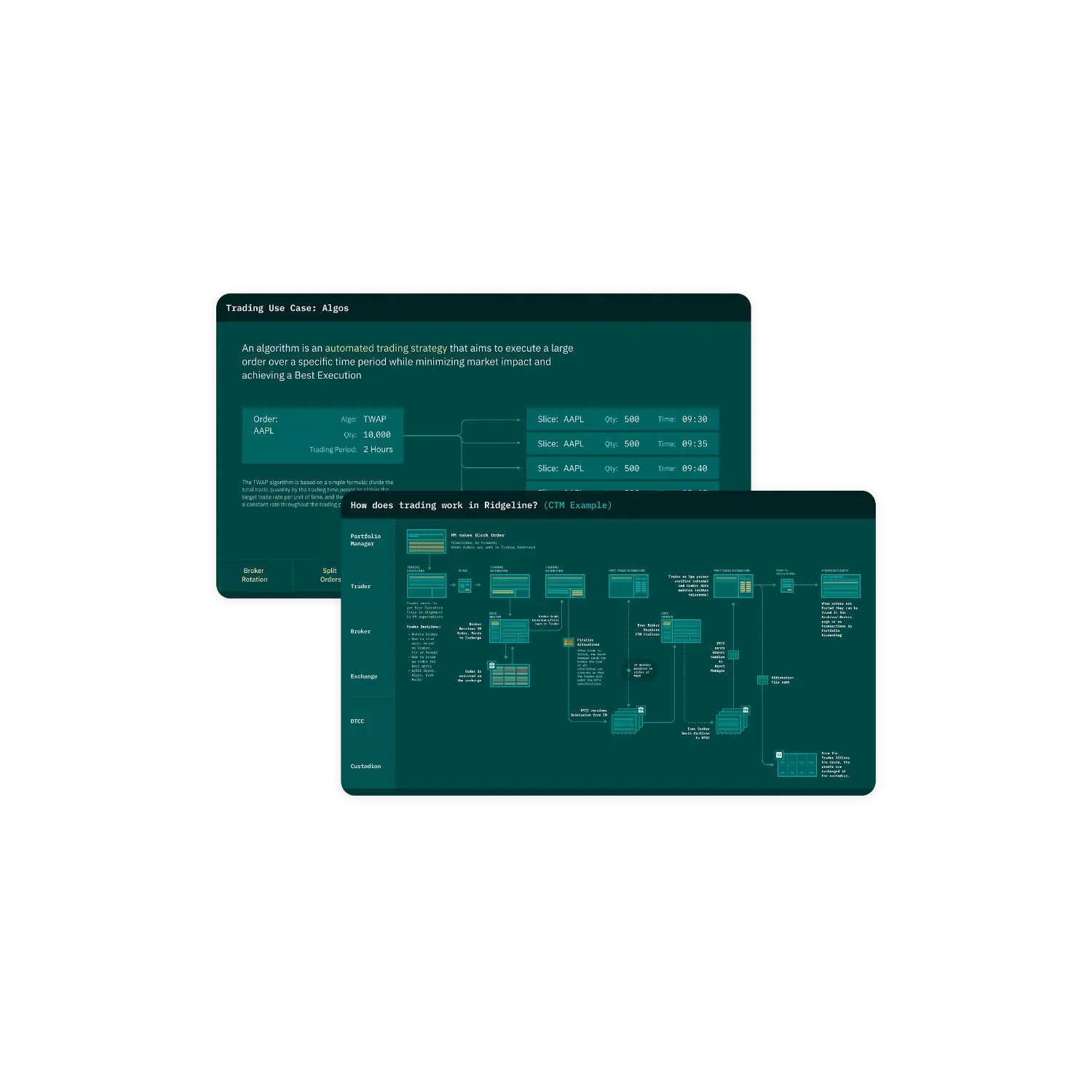Select the Portfolio Manager swimlane label

pos(365,539)
